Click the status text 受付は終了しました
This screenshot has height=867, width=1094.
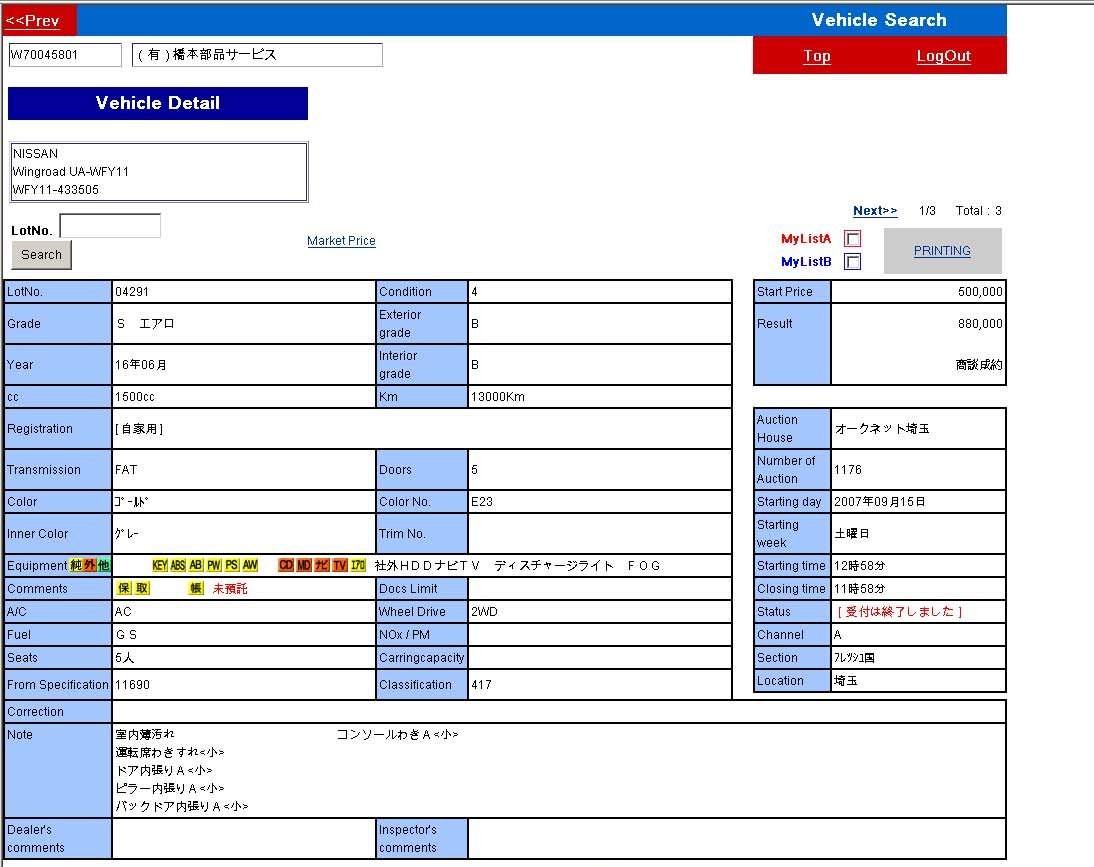pos(900,612)
